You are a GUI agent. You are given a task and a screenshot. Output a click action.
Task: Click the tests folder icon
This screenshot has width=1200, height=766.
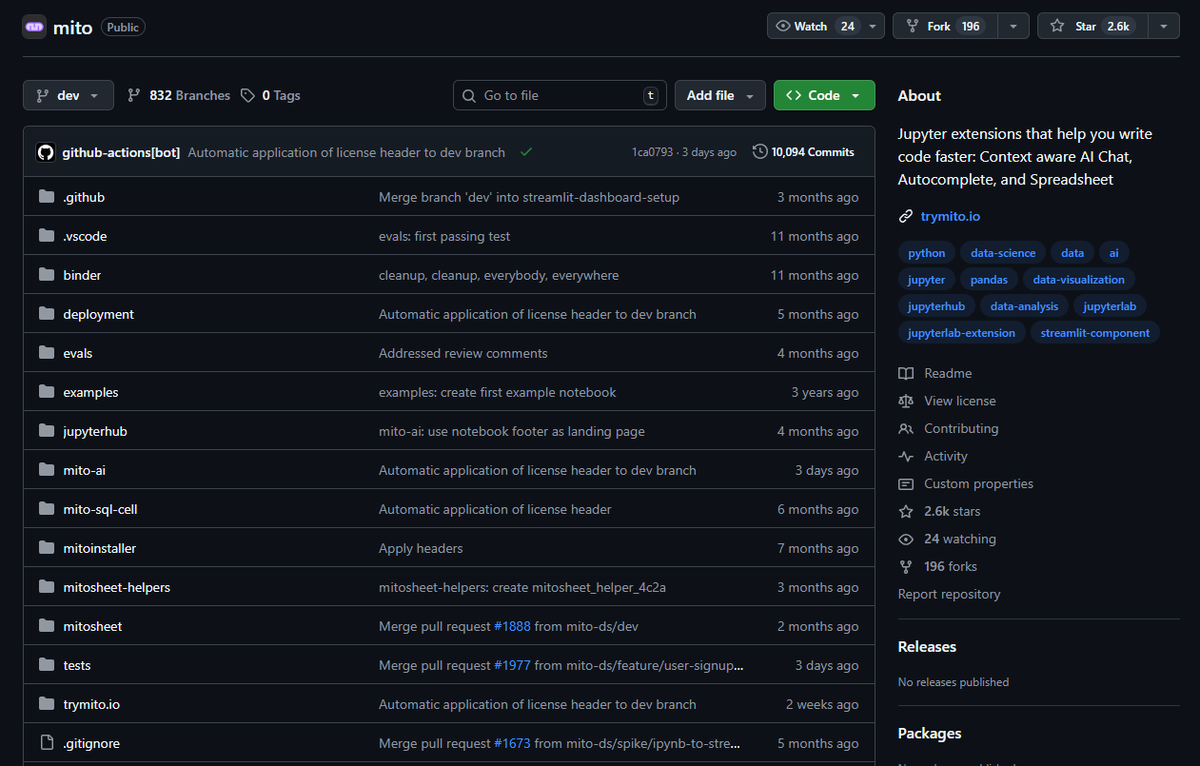(46, 665)
